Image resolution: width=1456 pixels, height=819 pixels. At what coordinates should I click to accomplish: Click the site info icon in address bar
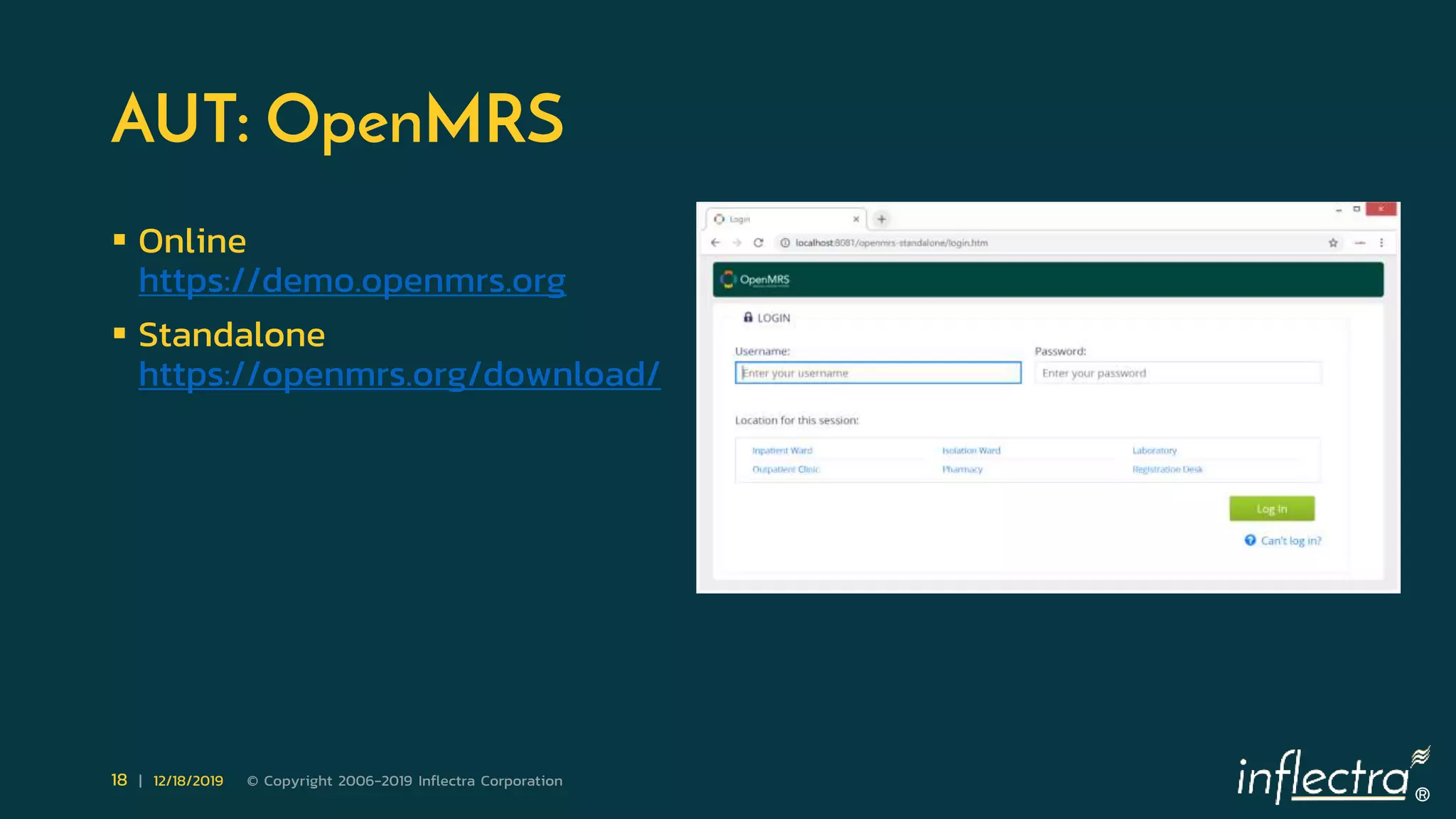(785, 242)
